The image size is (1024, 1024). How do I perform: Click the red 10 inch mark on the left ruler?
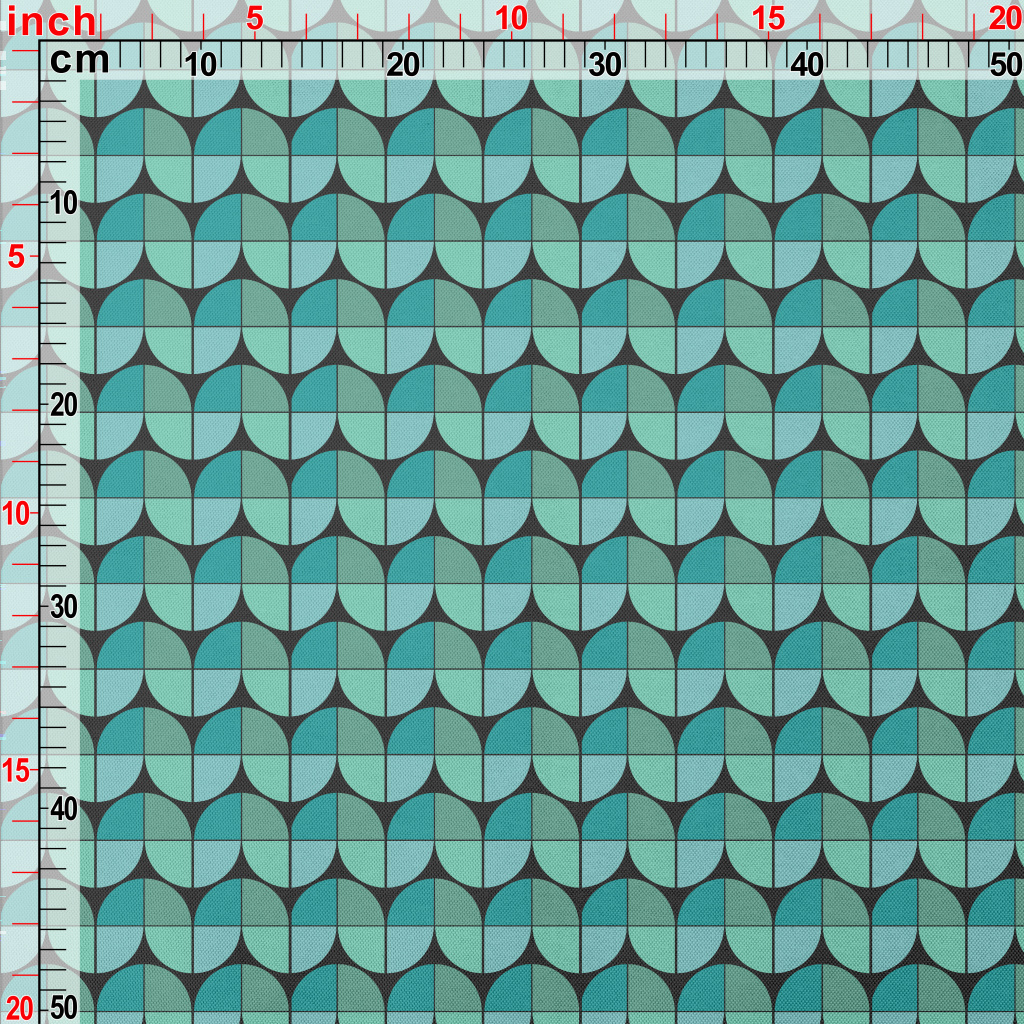tap(19, 514)
